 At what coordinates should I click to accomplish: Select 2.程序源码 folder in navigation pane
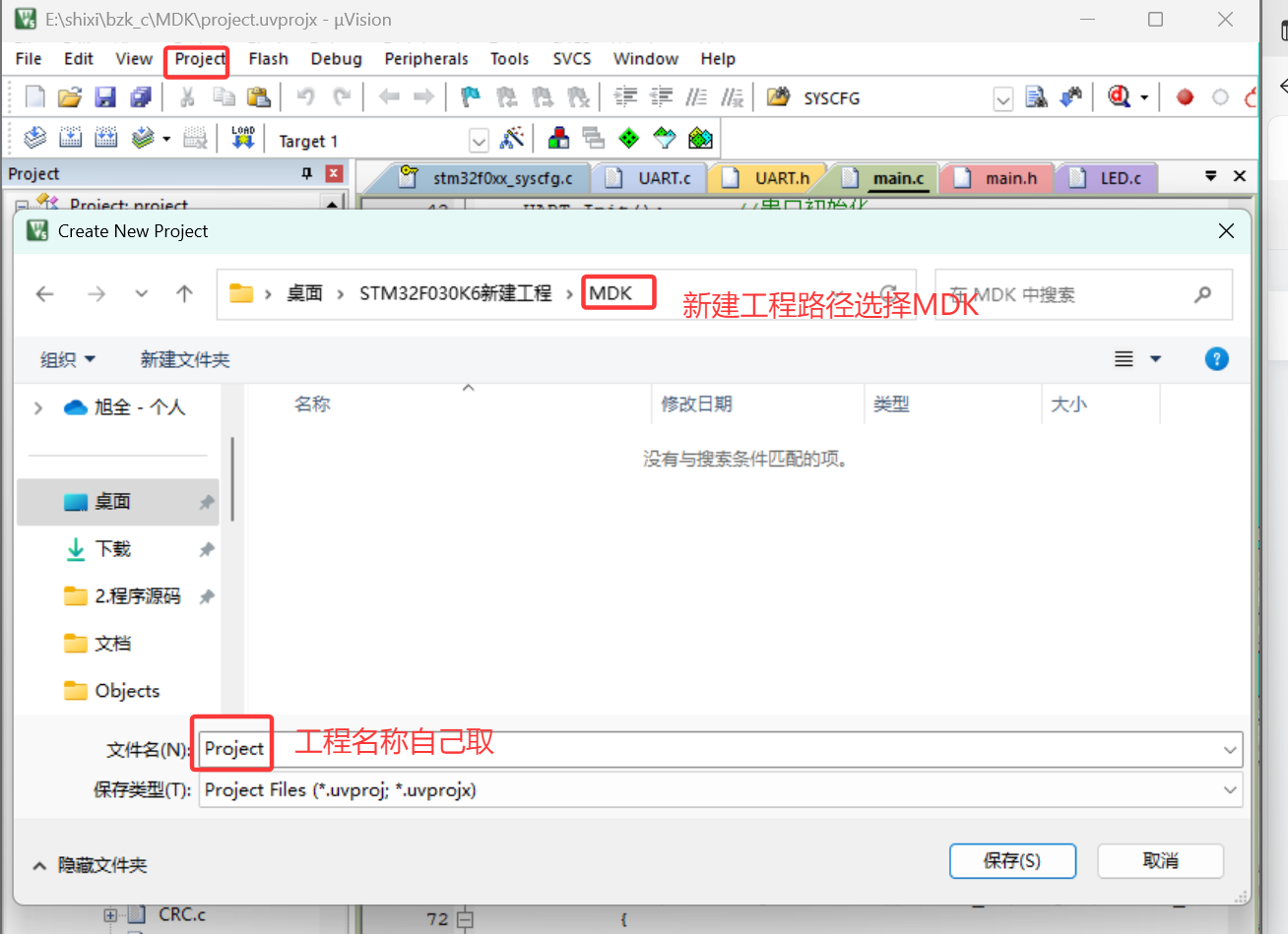coord(118,596)
